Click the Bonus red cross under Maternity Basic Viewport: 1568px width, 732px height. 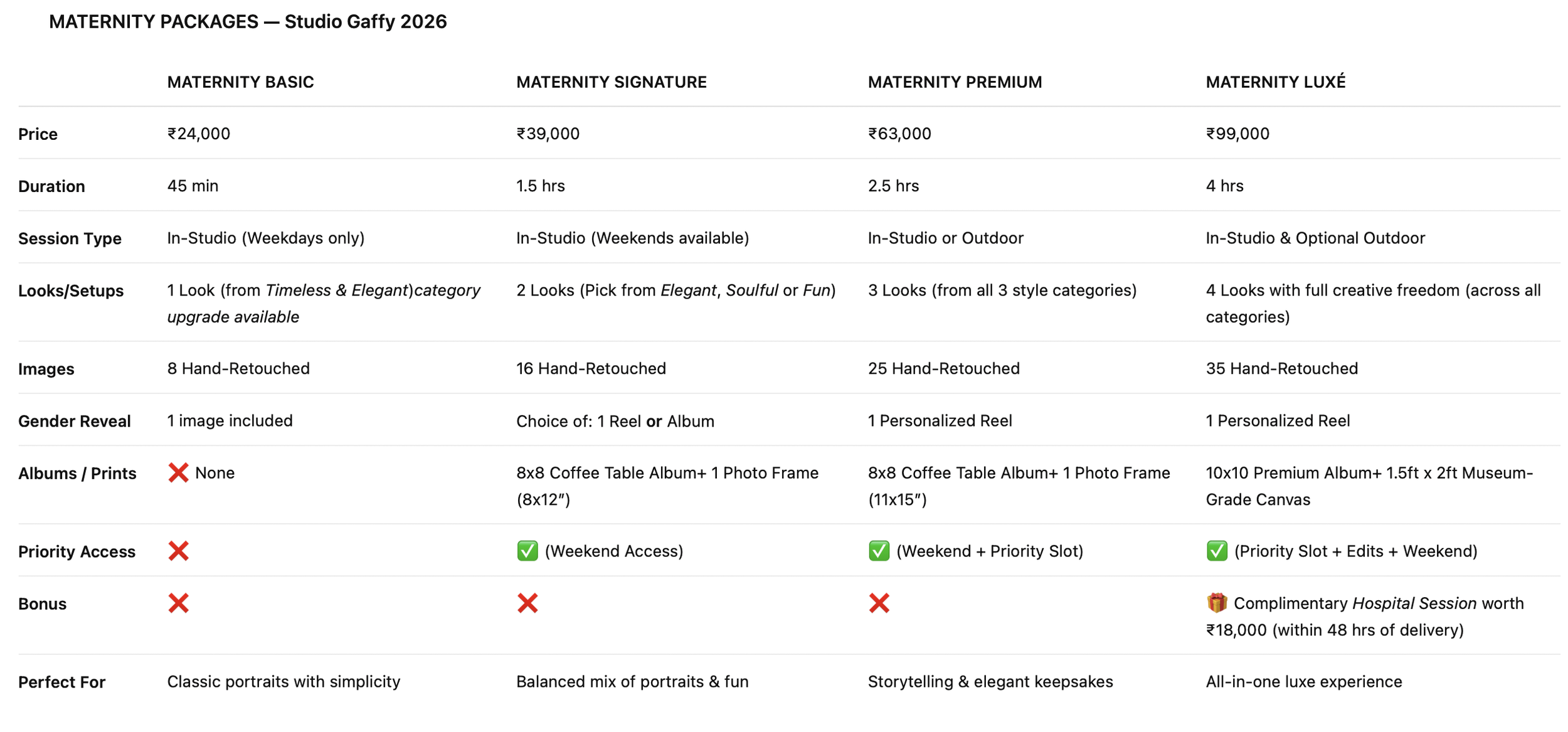[x=178, y=603]
